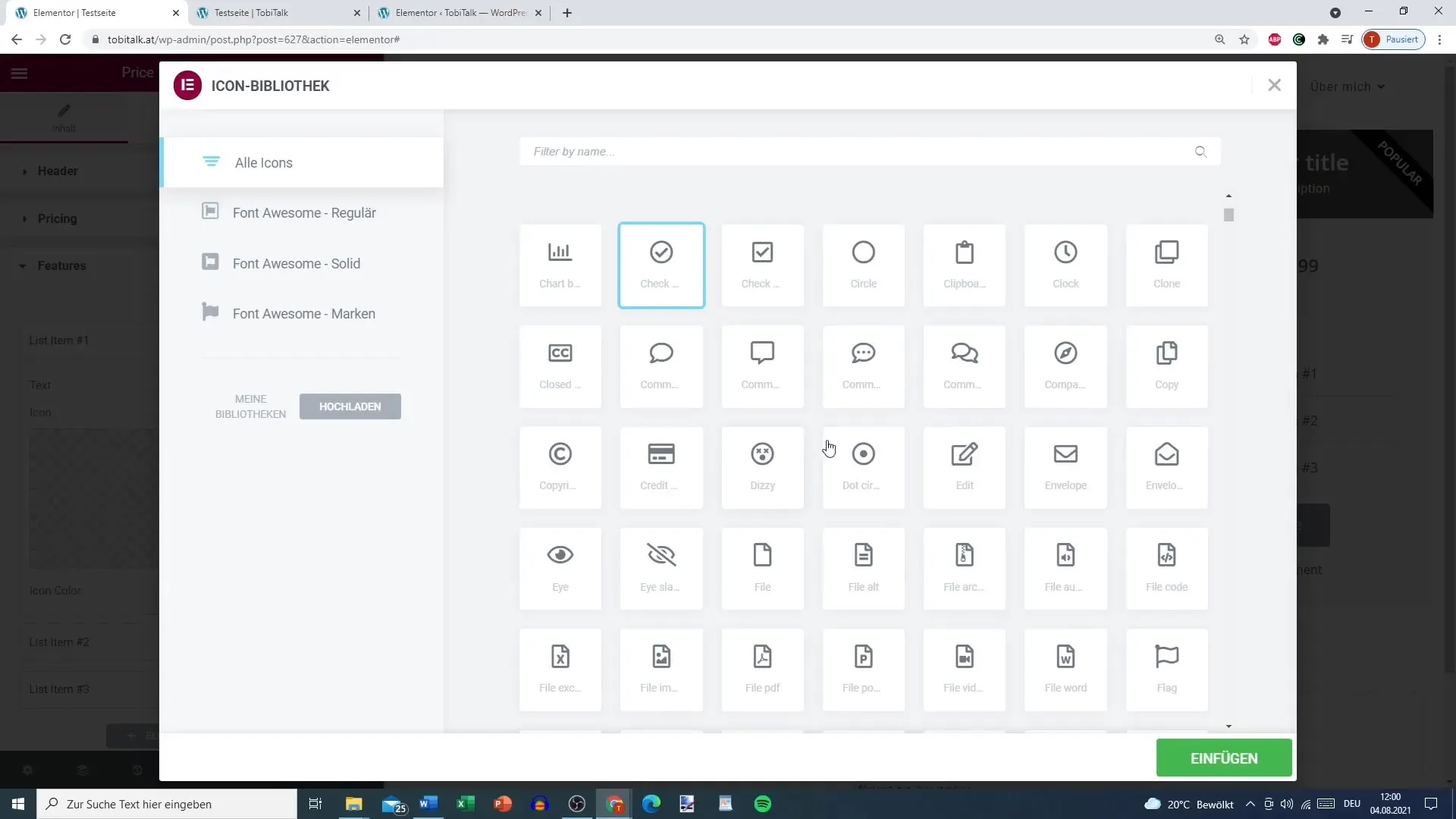Click the Einfügen insert button

click(1224, 758)
